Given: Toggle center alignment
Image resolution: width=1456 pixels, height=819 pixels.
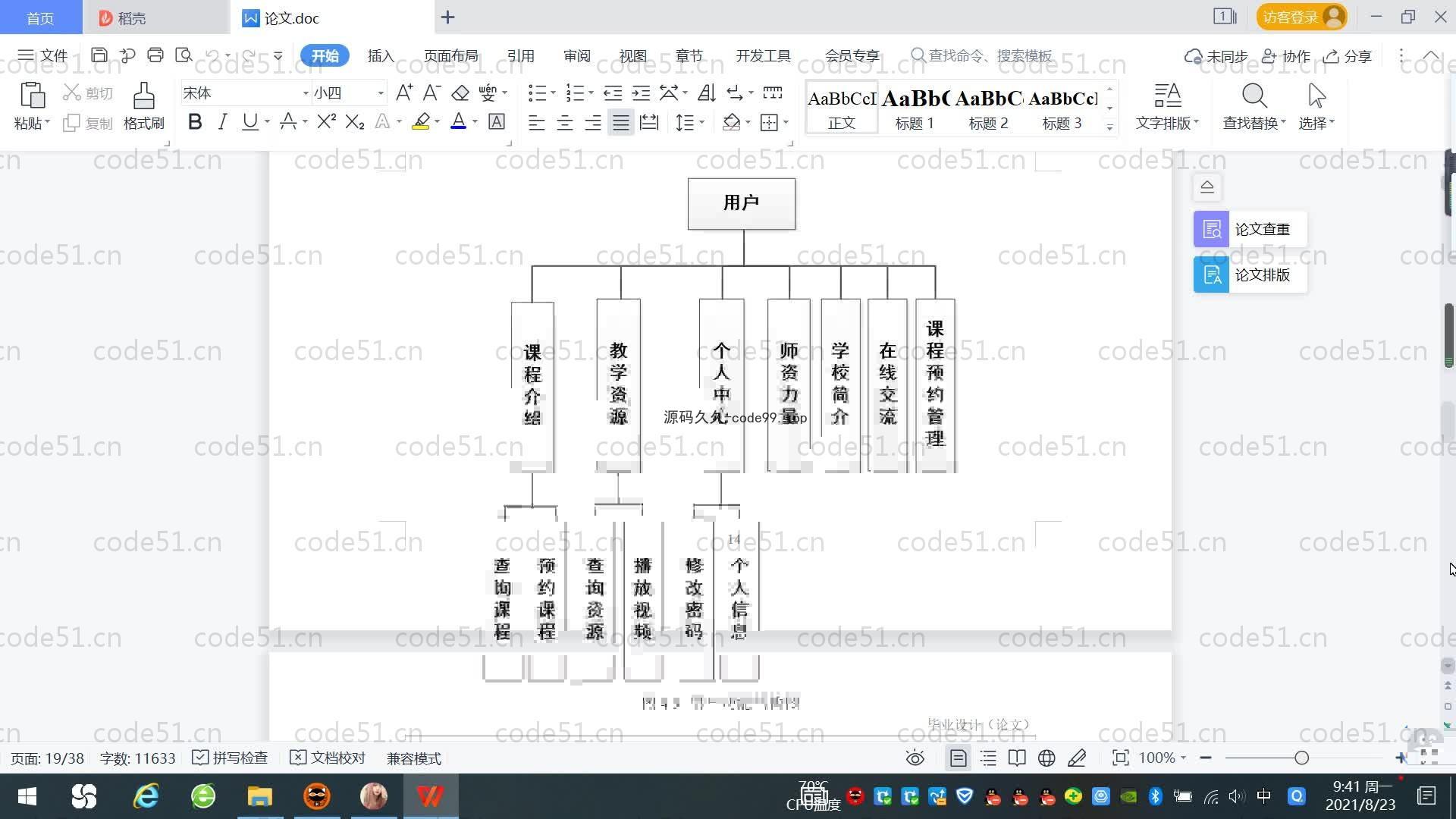Looking at the screenshot, I should [x=565, y=122].
